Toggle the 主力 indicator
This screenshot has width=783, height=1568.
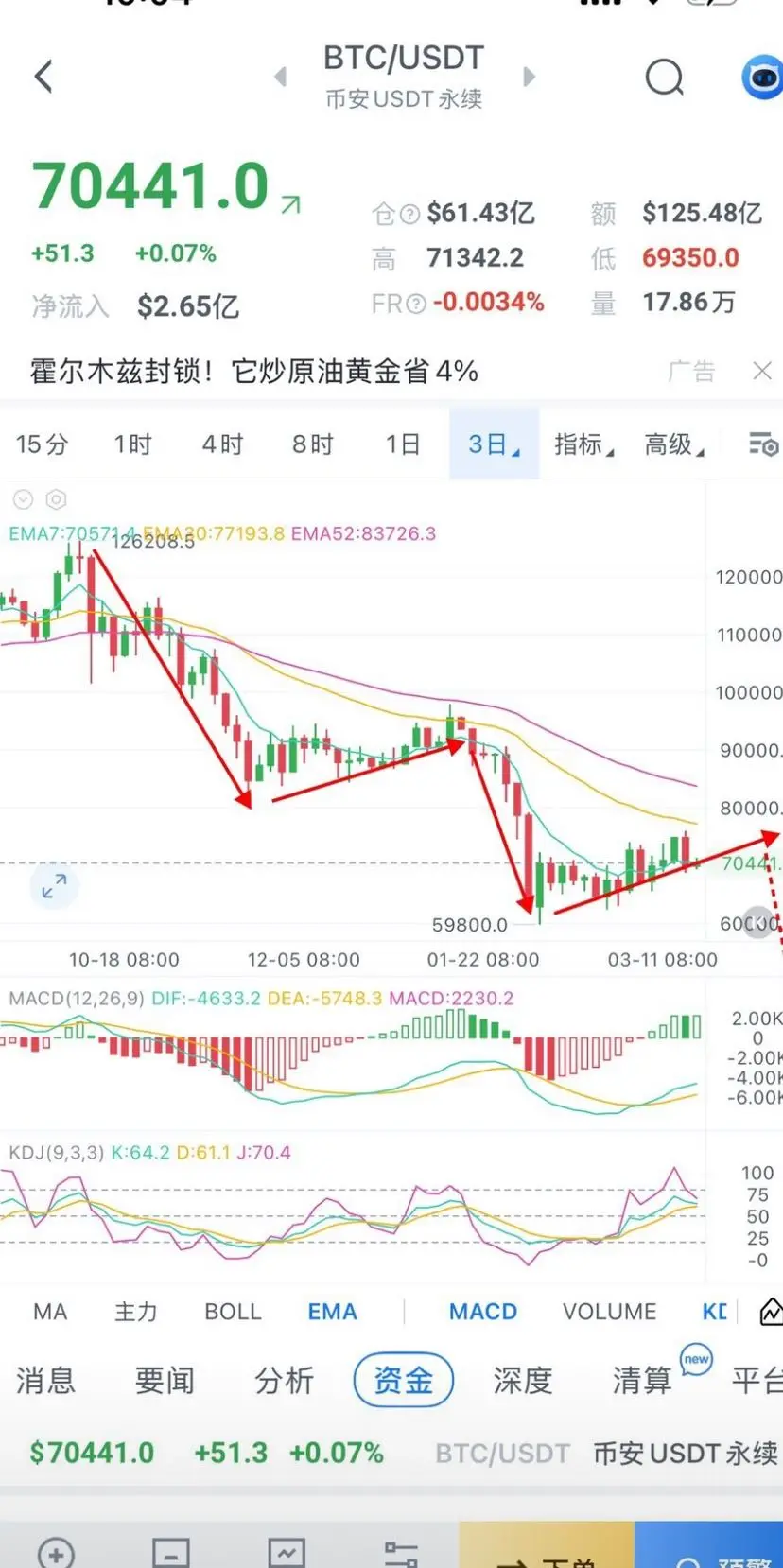pos(135,1312)
